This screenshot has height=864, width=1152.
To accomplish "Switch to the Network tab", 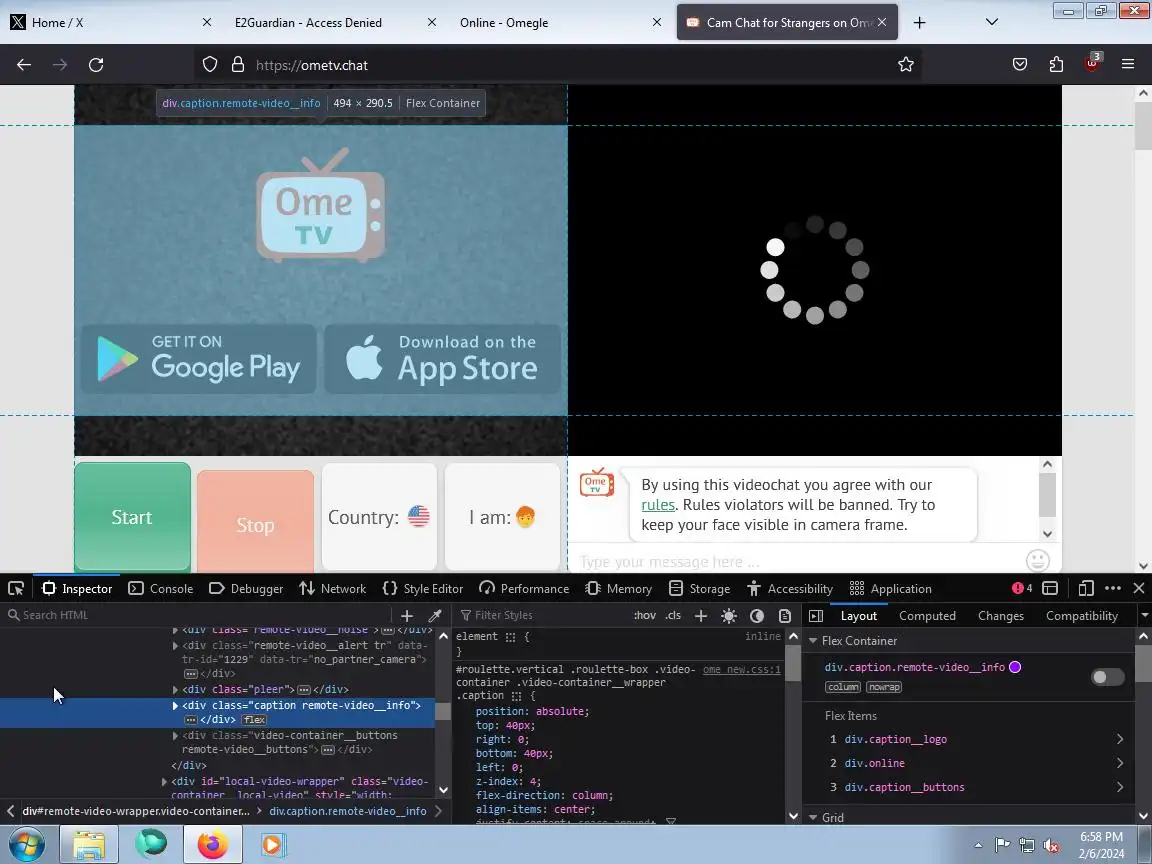I will pos(333,588).
